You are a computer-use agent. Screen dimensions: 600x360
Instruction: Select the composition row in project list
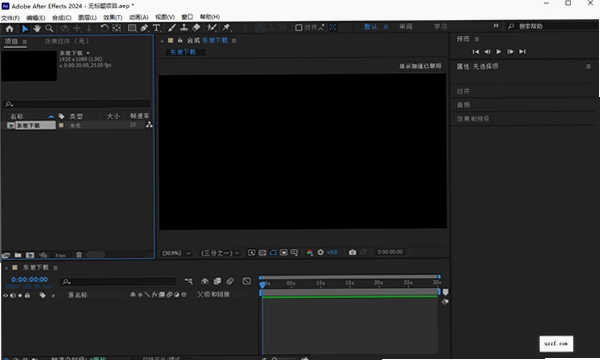77,125
